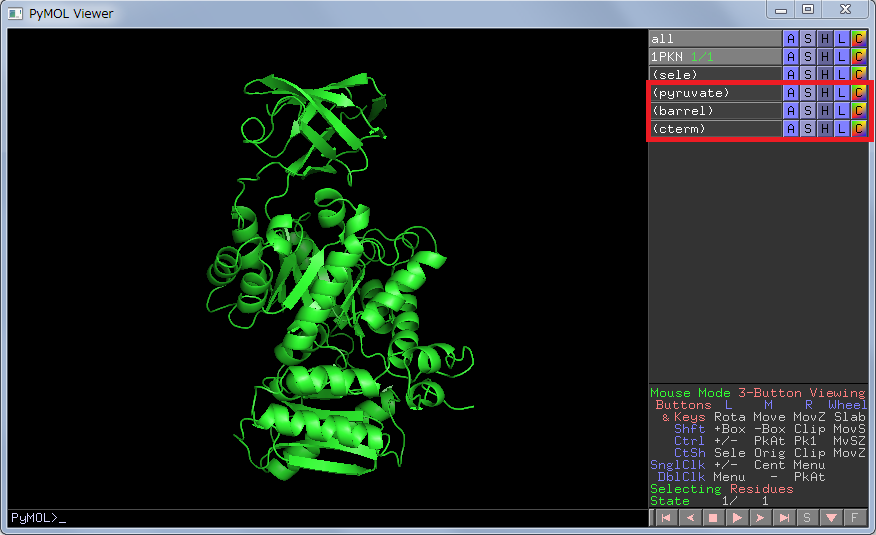Open the Label menu for (pyruvate)
The width and height of the screenshot is (876, 535).
[x=842, y=93]
